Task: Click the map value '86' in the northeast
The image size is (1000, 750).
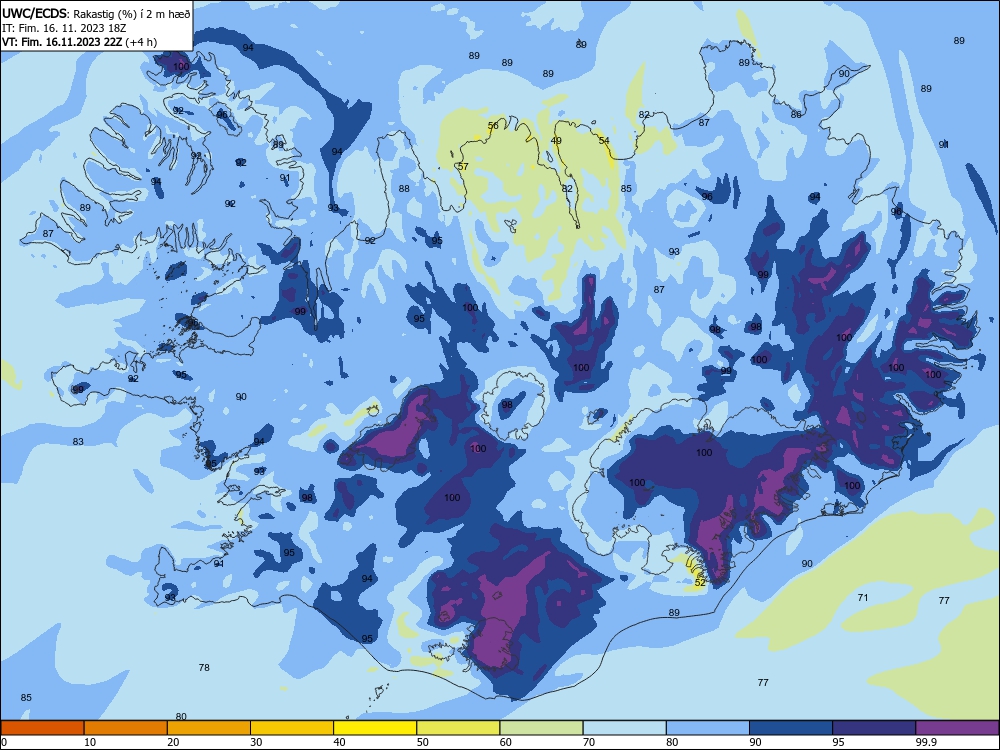Action: click(796, 115)
